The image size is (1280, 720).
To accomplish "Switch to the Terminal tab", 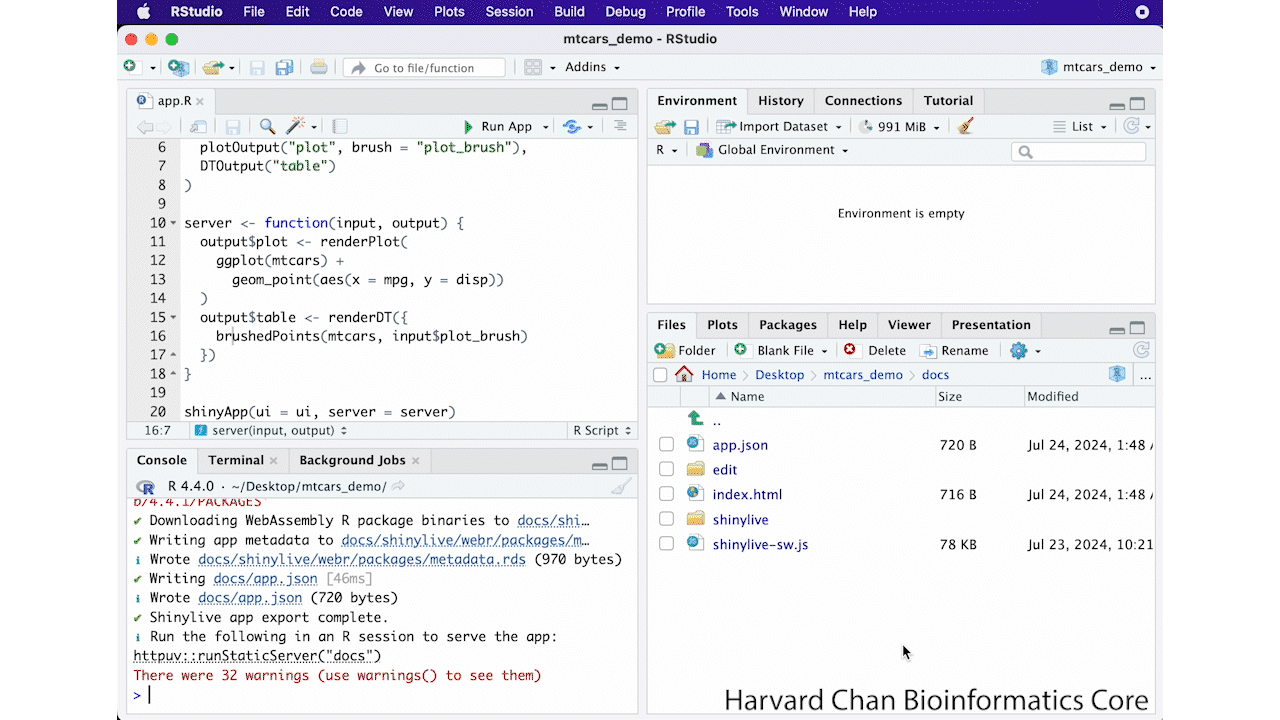I will click(x=236, y=460).
